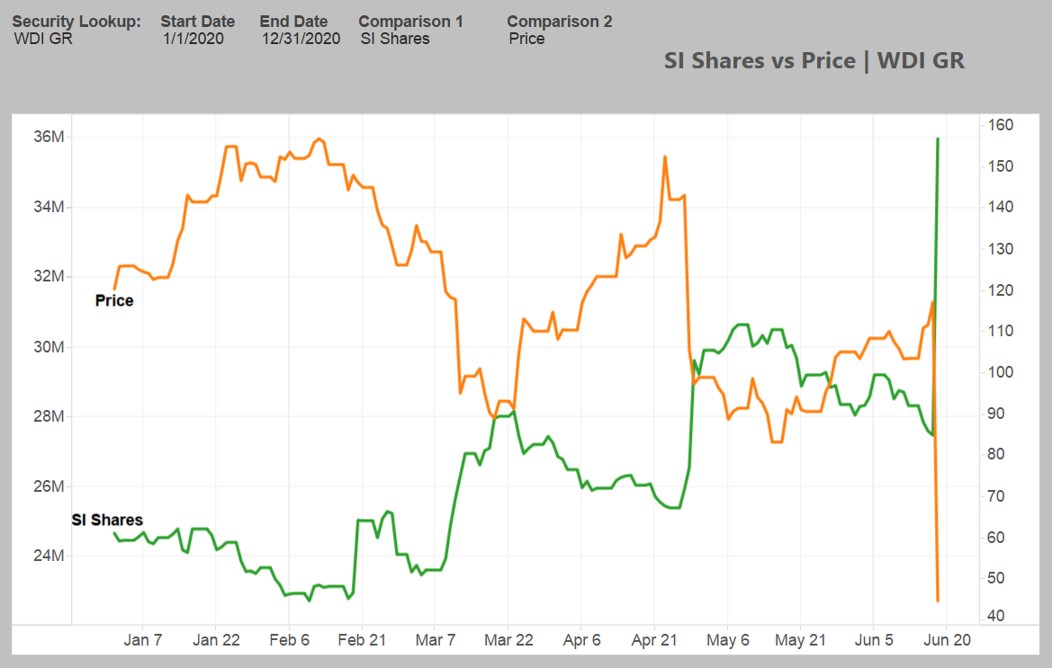This screenshot has width=1052, height=668.
Task: Click the orange Price line label
Action: pos(114,300)
